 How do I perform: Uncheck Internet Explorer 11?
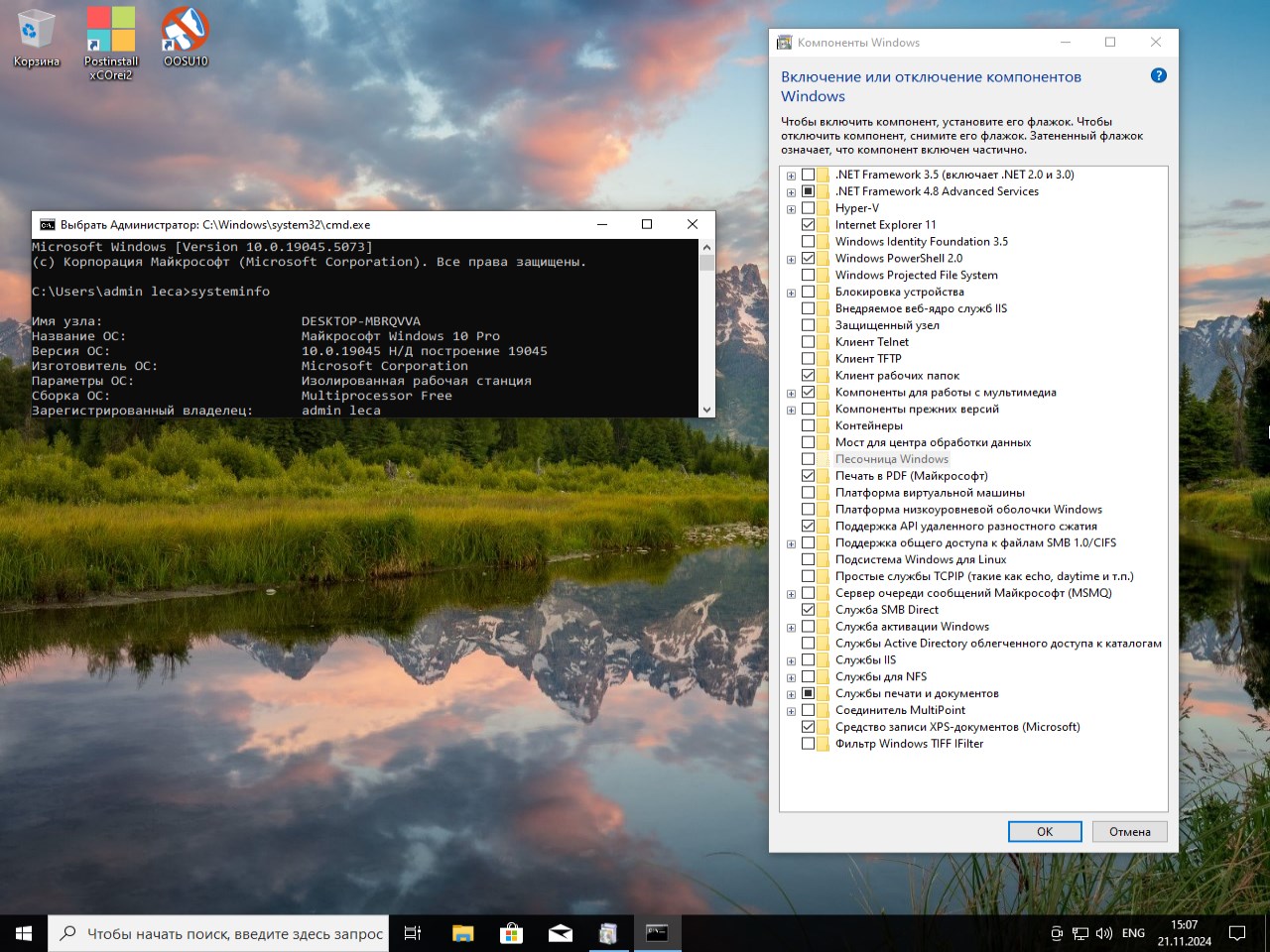point(808,225)
